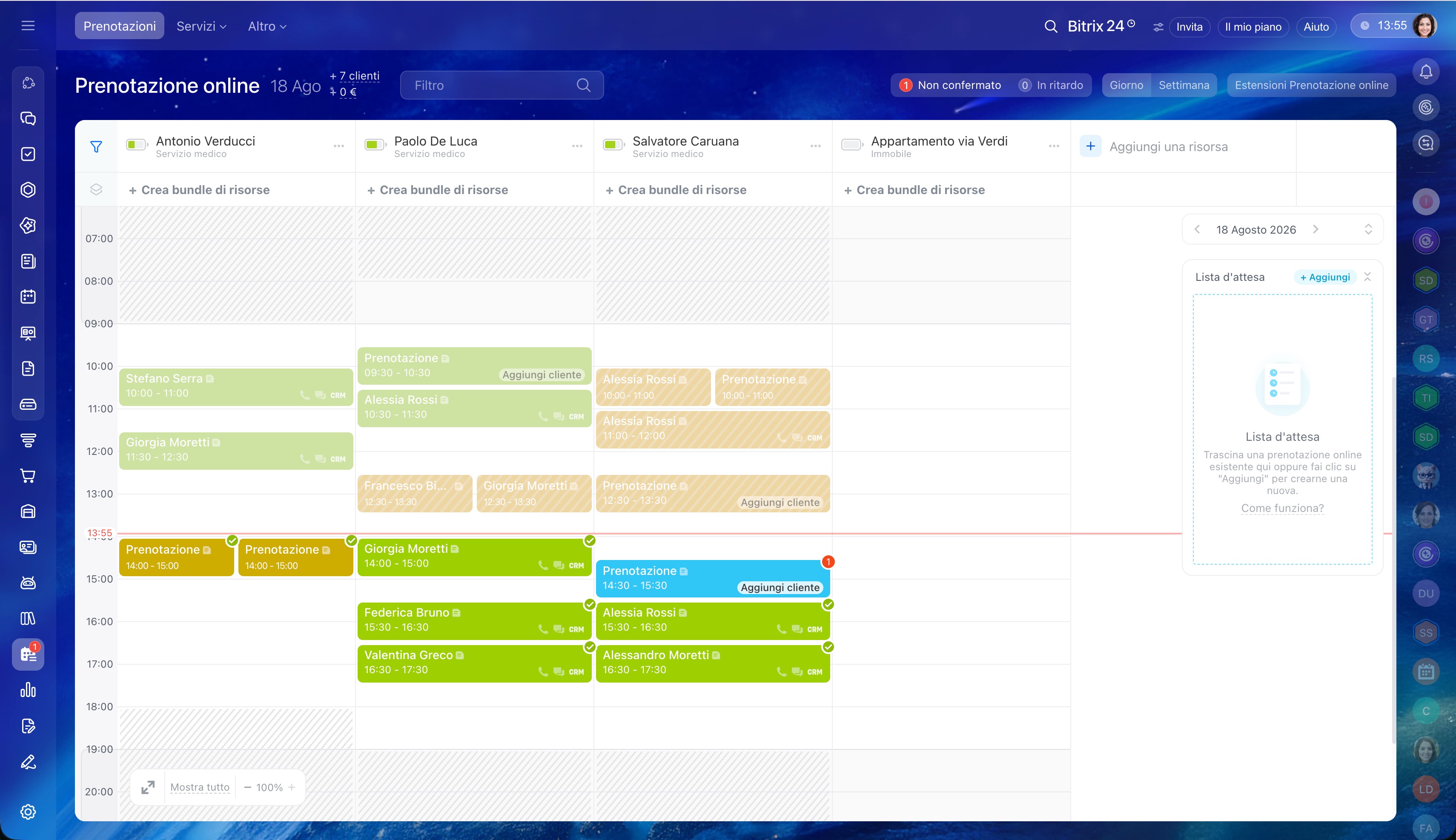1456x840 pixels.
Task: Create resource bundle under Antonio Verducci
Action: coord(199,190)
